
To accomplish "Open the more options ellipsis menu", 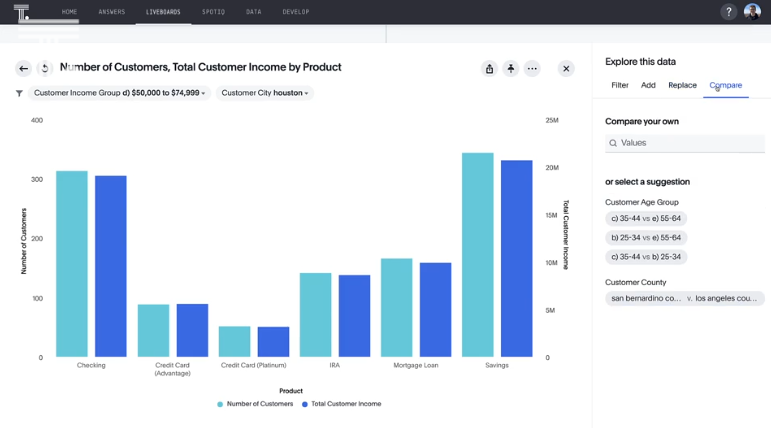I will pyautogui.click(x=532, y=69).
